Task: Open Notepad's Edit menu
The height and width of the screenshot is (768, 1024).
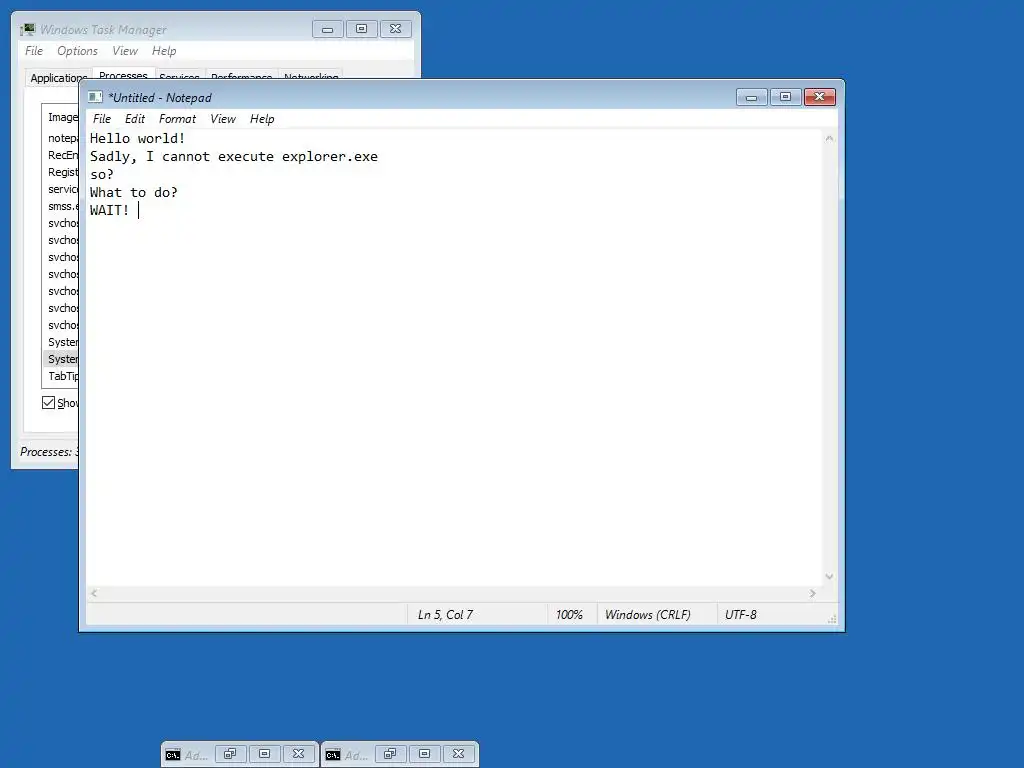Action: [135, 119]
